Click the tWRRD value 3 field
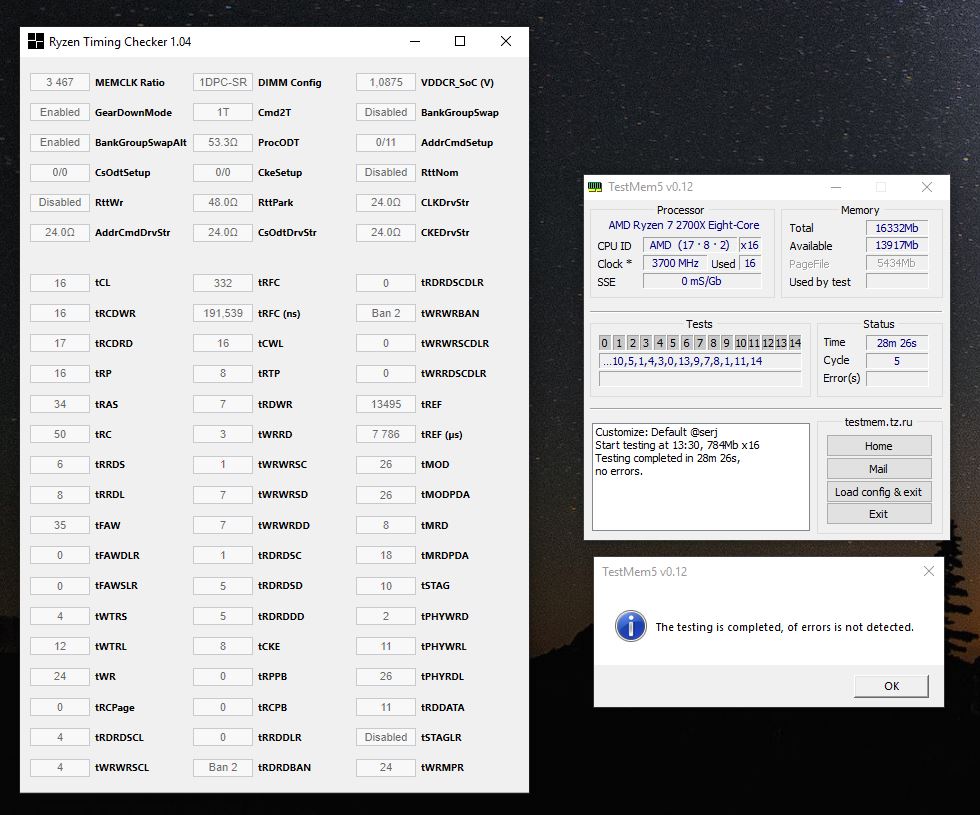 pos(223,434)
